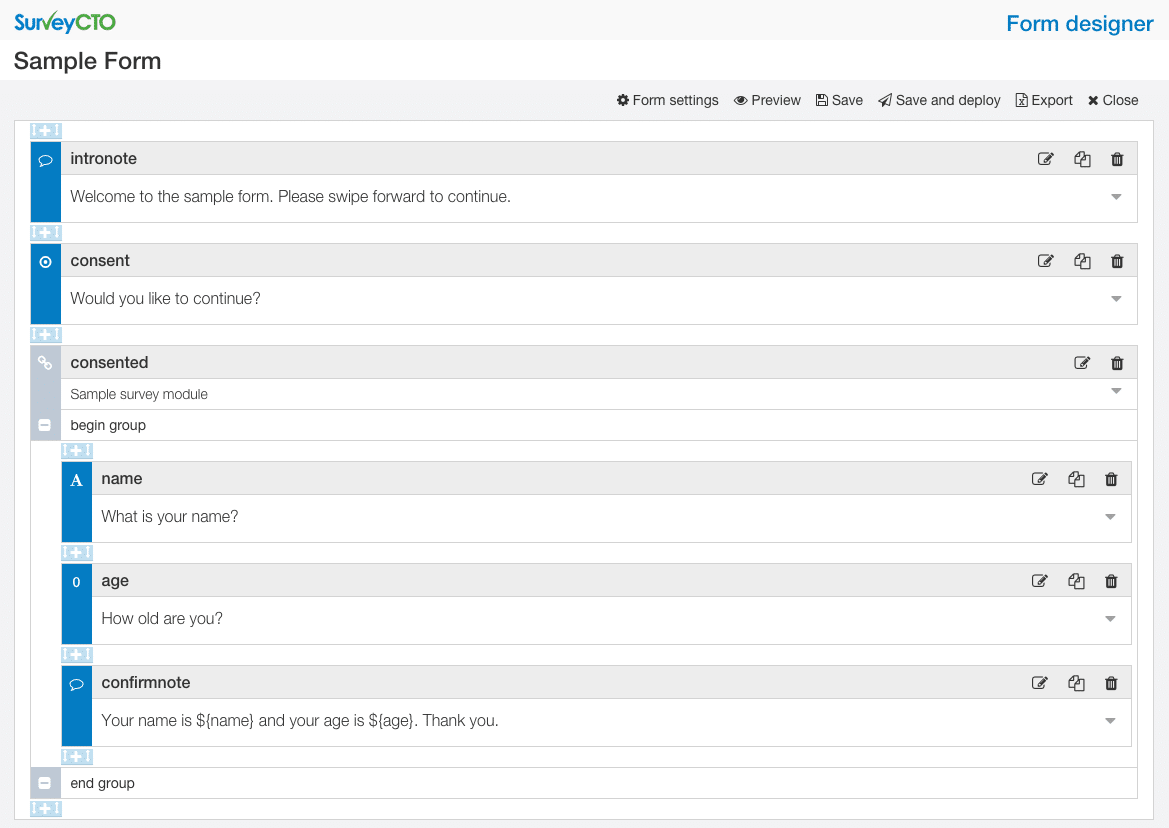Delete the name field
Screen dimensions: 1169x828
coord(1111,479)
